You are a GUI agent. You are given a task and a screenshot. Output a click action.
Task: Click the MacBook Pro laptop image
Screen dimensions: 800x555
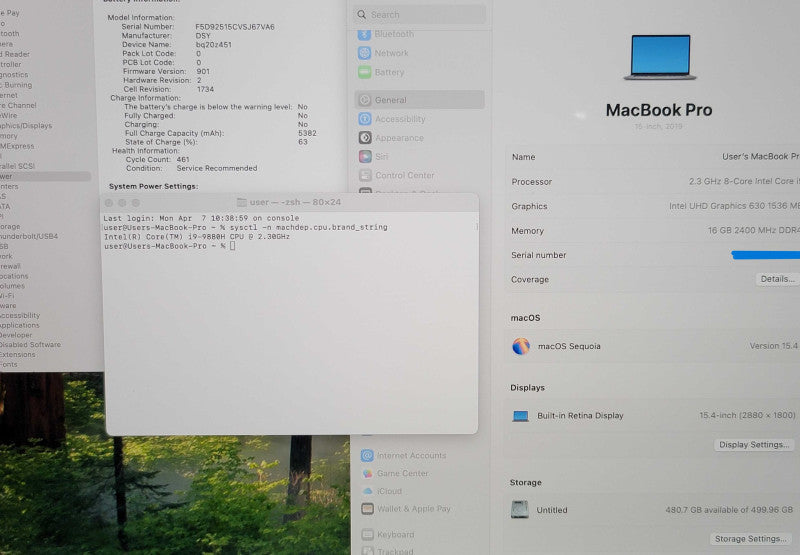tap(660, 57)
